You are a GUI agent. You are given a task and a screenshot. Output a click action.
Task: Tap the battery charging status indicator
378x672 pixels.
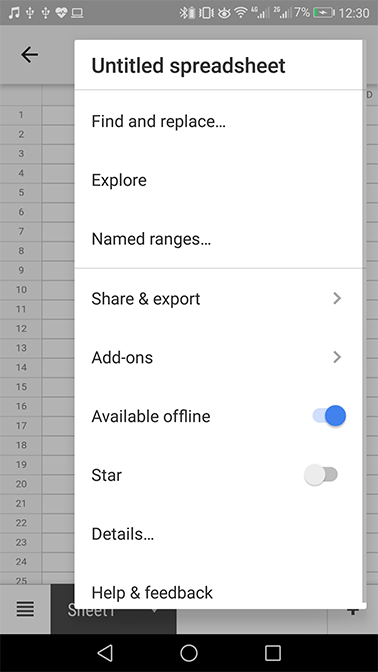tap(324, 13)
